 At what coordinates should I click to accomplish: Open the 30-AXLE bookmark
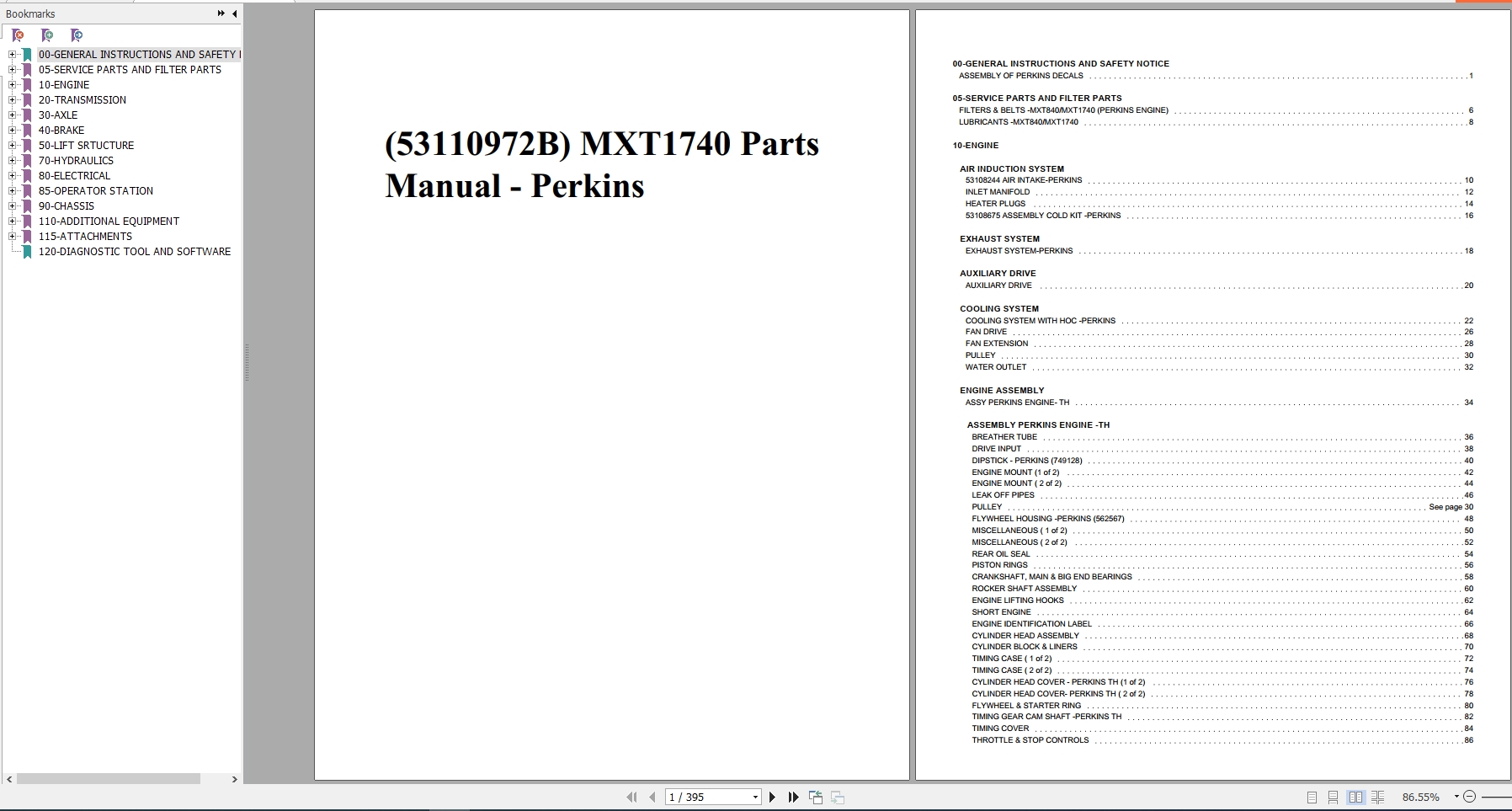[58, 115]
